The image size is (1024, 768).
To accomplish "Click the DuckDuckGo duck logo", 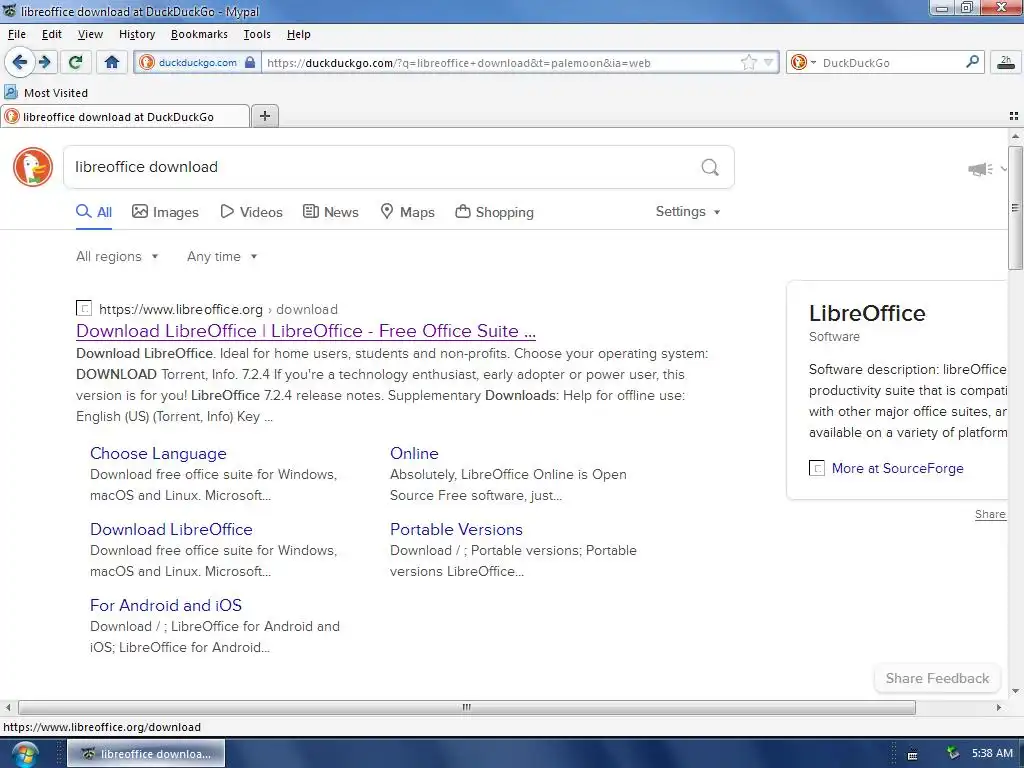I will 33,167.
